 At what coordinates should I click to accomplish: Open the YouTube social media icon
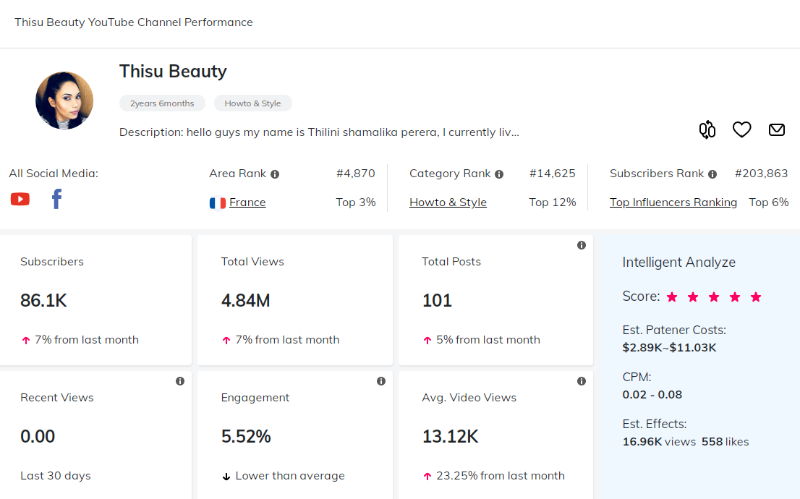click(x=20, y=199)
